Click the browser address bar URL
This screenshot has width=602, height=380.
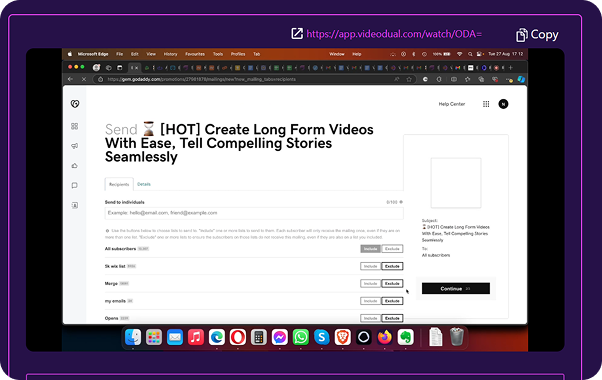(201, 79)
